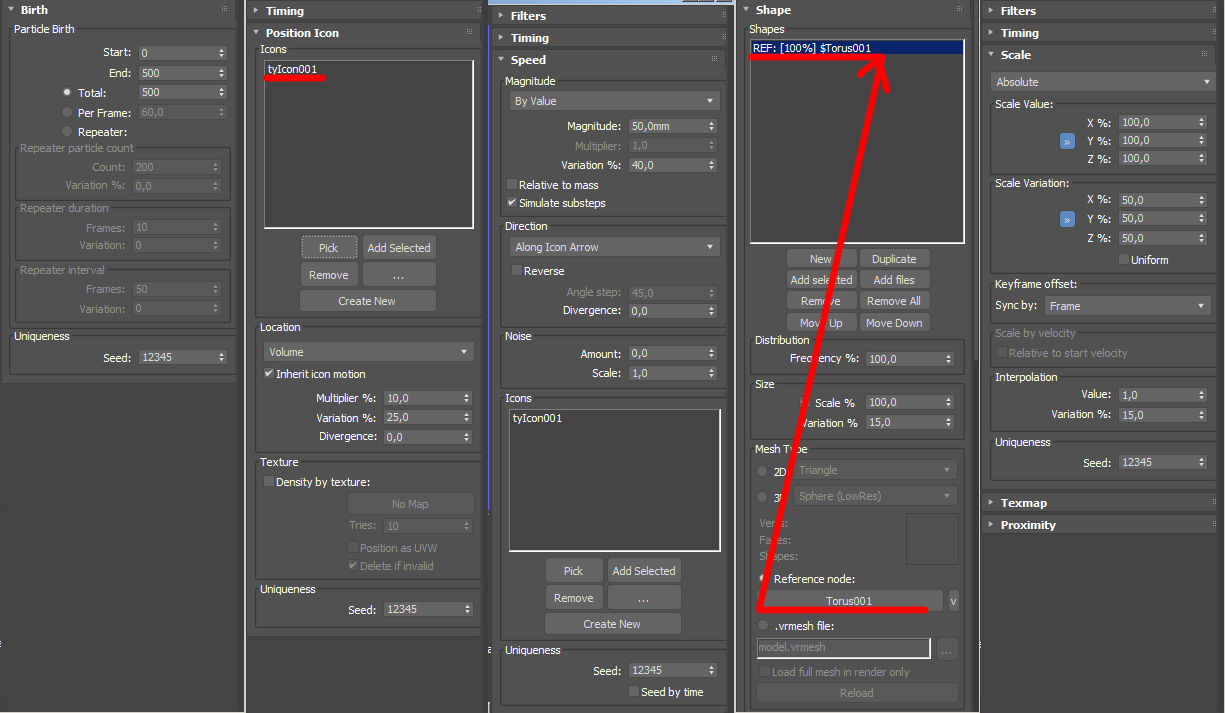The width and height of the screenshot is (1225, 713).
Task: Click the grip handle on the Shape rollout header
Action: pos(959,9)
